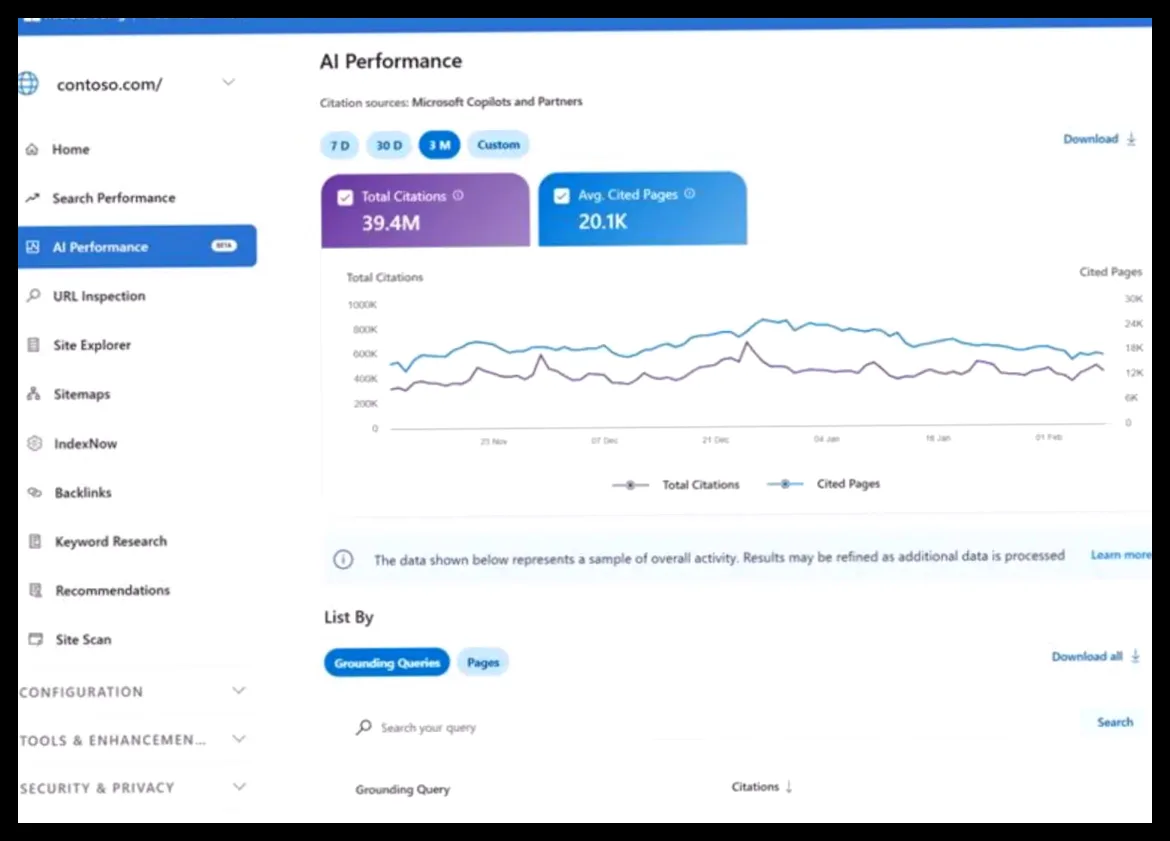Viewport: 1170px width, 841px height.
Task: Click the Grounding Query column header
Action: coord(402,789)
